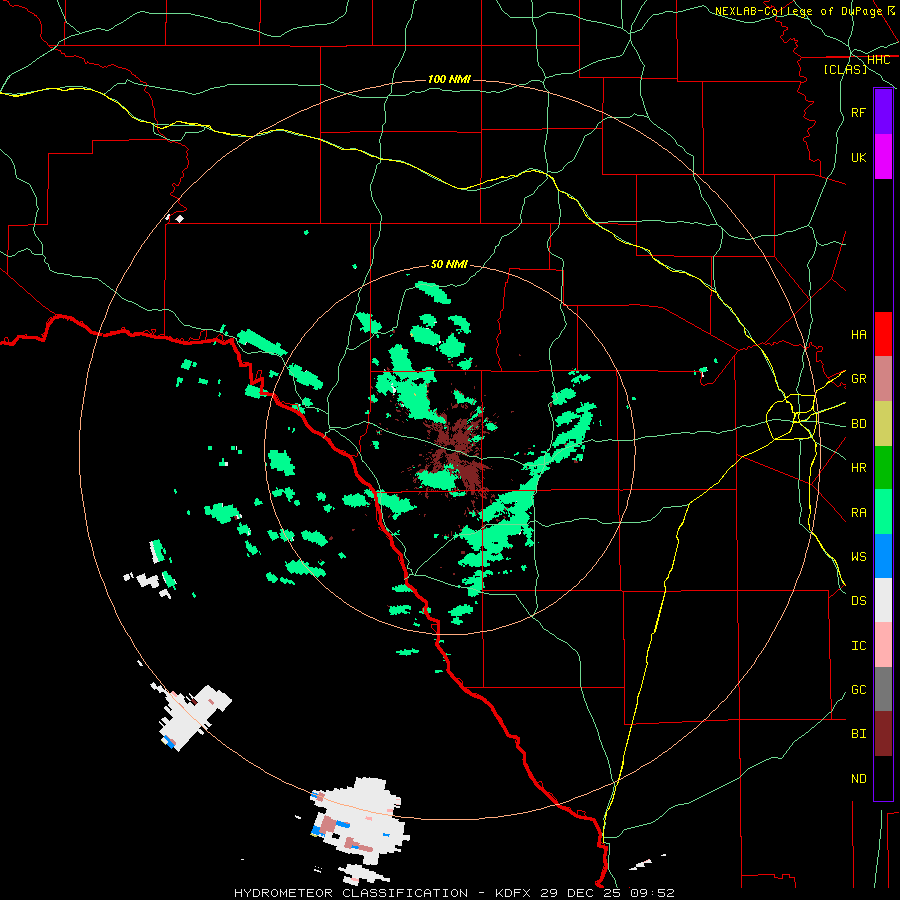Image resolution: width=900 pixels, height=900 pixels.
Task: Click the GC legend label
Action: 858,690
